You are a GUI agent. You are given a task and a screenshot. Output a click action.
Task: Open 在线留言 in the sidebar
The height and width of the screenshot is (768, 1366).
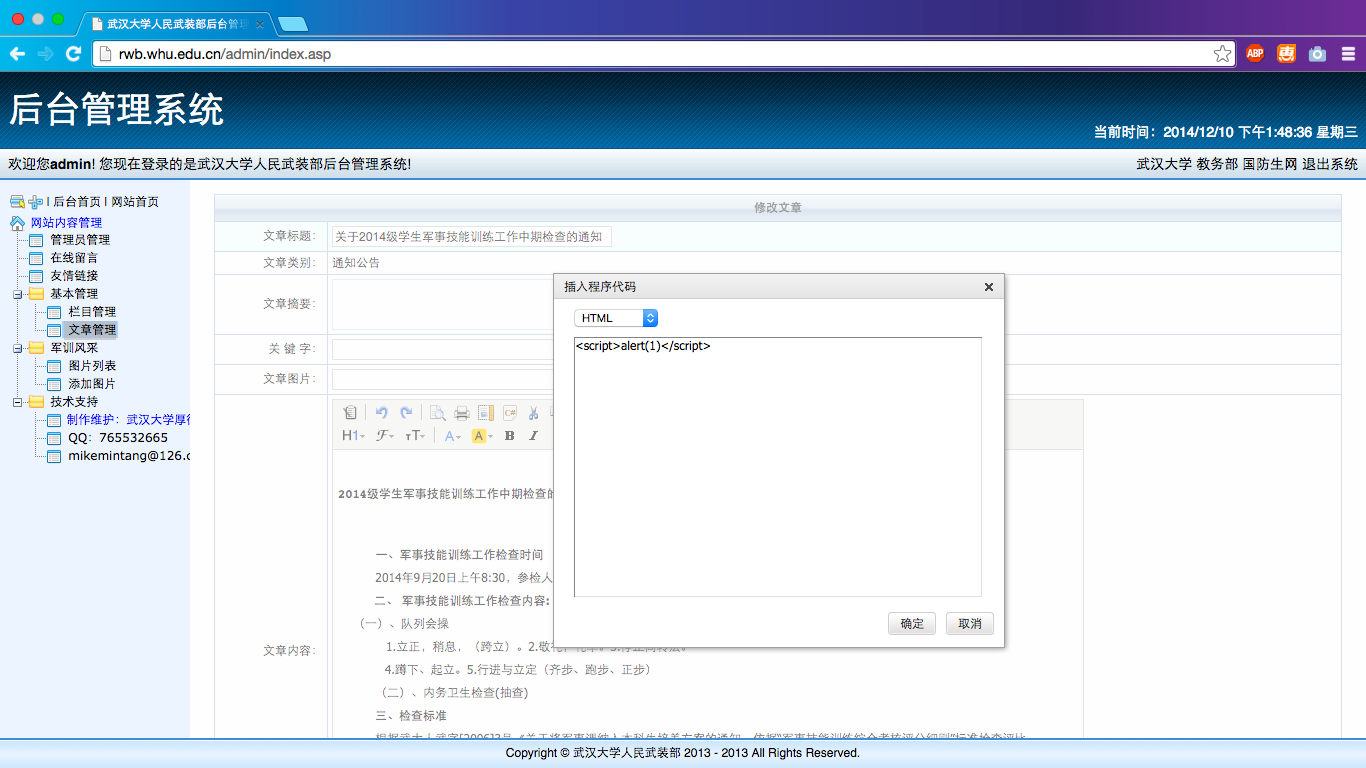(x=74, y=258)
